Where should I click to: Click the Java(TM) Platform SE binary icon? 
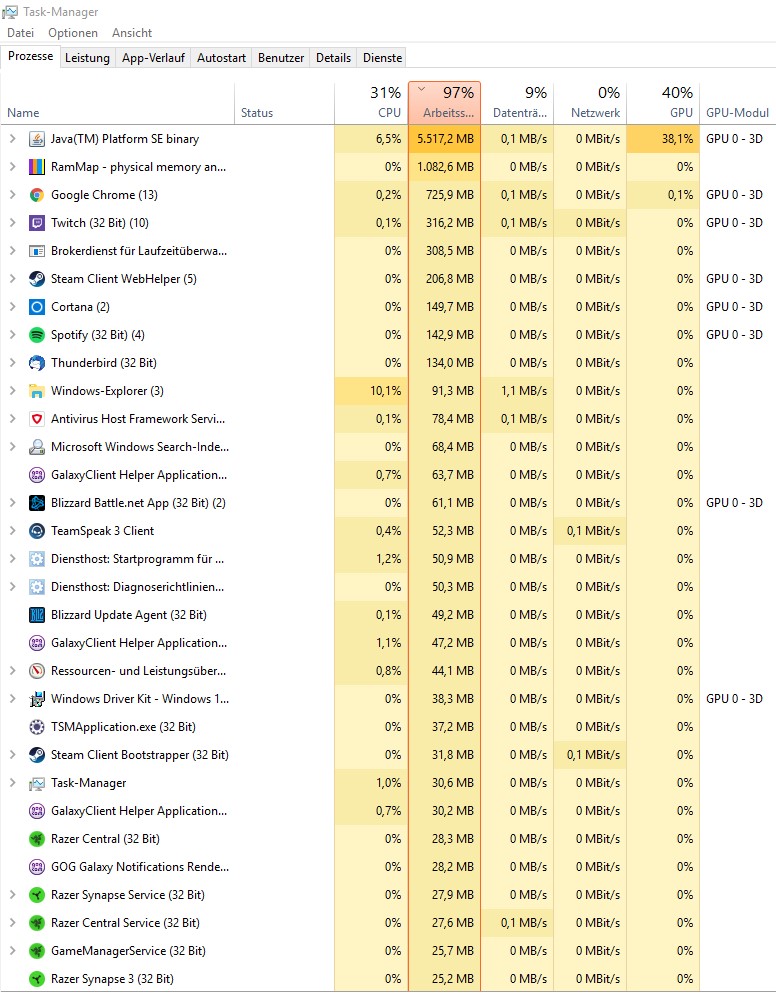click(x=37, y=139)
